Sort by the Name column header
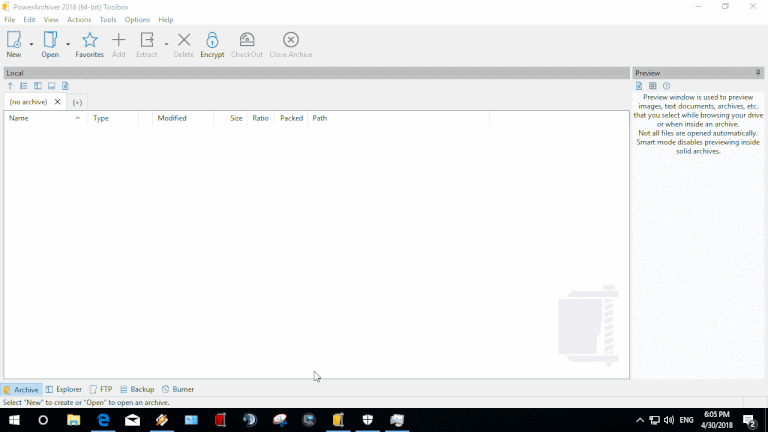 click(46, 118)
